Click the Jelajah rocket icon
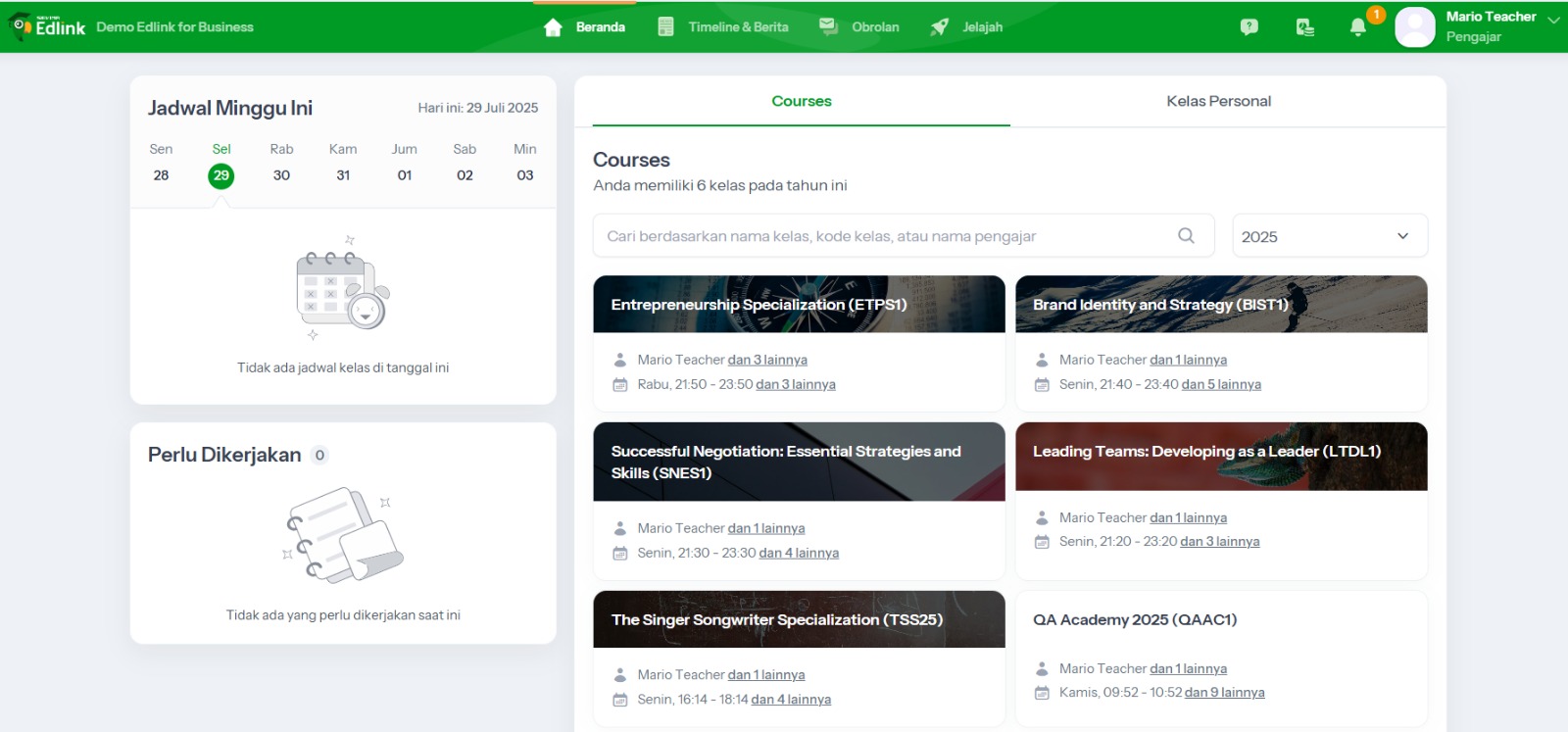Screen dimensions: 1568x732 (x=939, y=27)
